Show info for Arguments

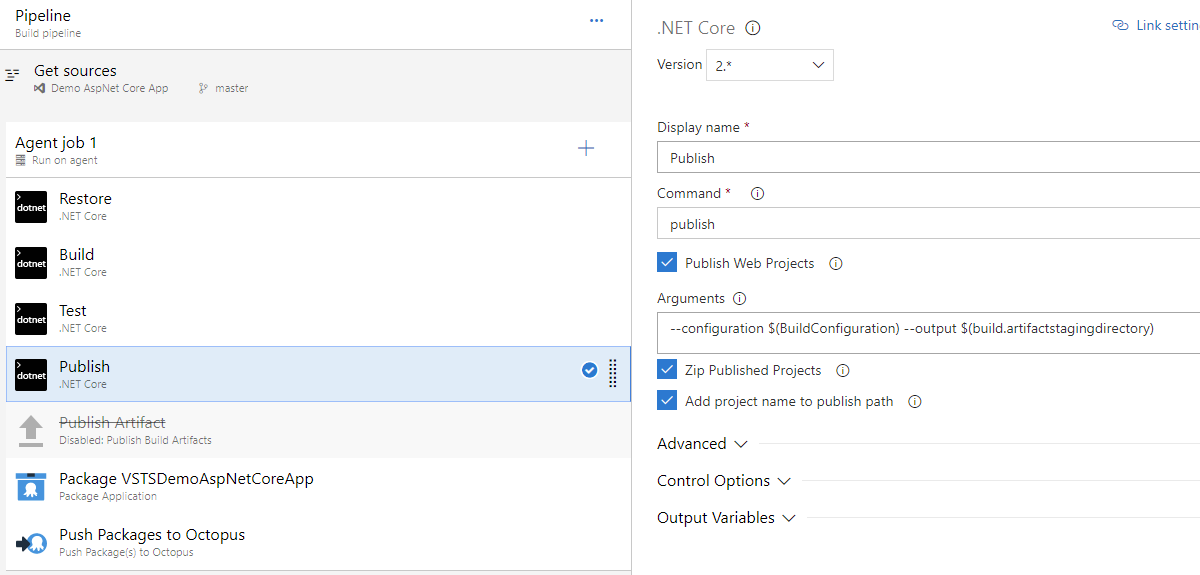pyautogui.click(x=740, y=299)
